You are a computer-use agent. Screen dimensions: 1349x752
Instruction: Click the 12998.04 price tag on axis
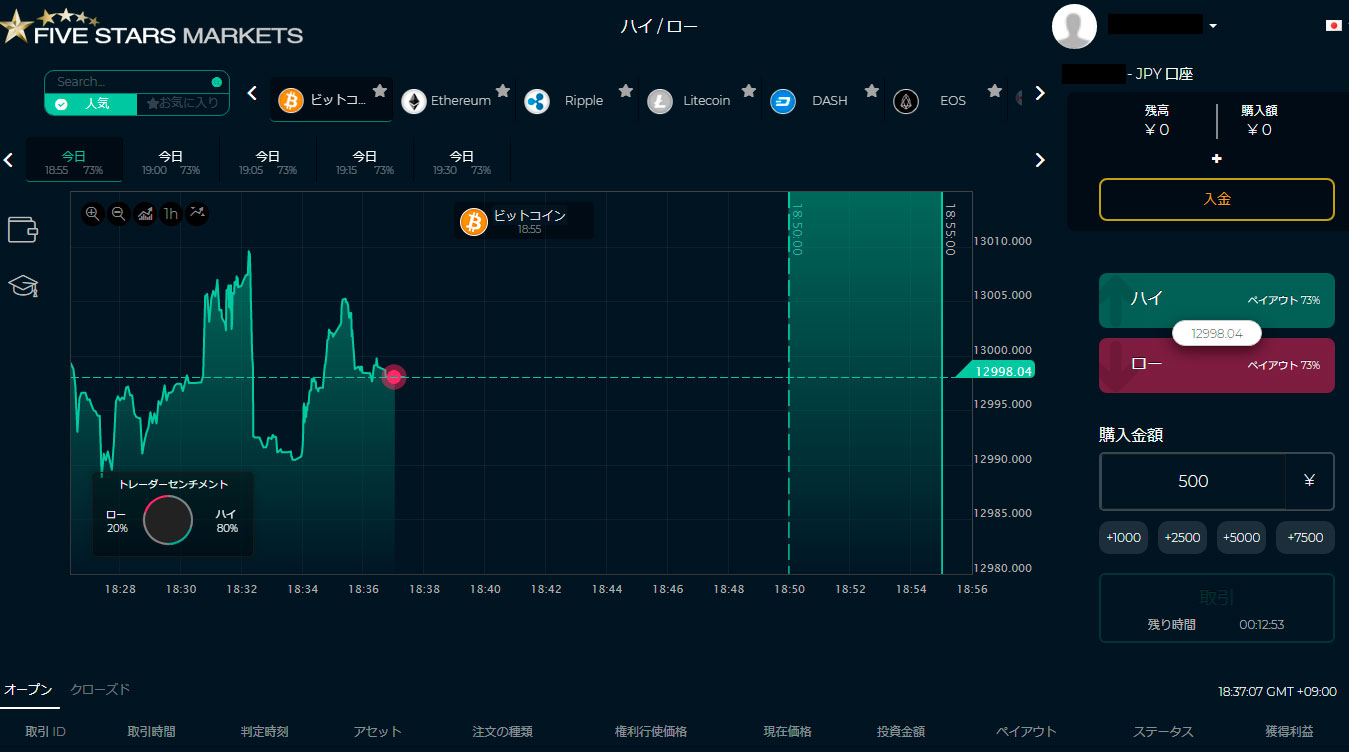pyautogui.click(x=995, y=370)
